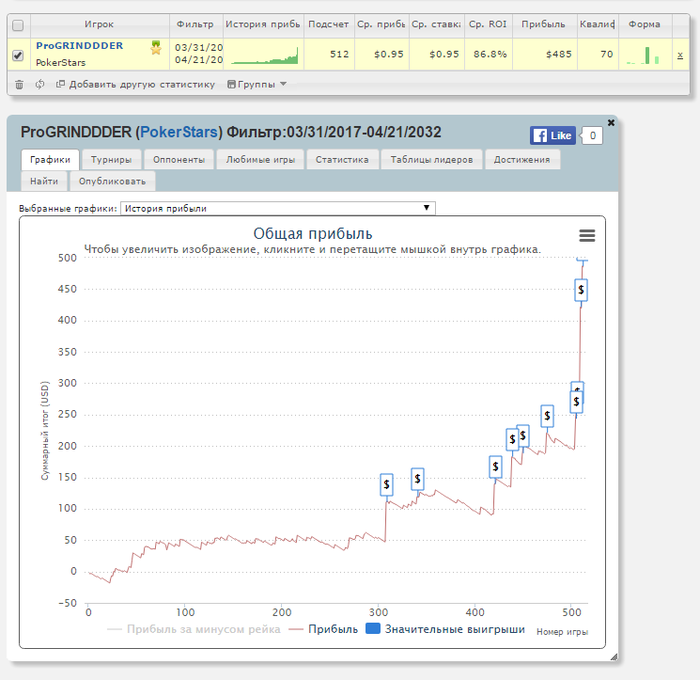This screenshot has height=680, width=700.
Task: Click the Ср. ROI column header
Action: tap(488, 25)
